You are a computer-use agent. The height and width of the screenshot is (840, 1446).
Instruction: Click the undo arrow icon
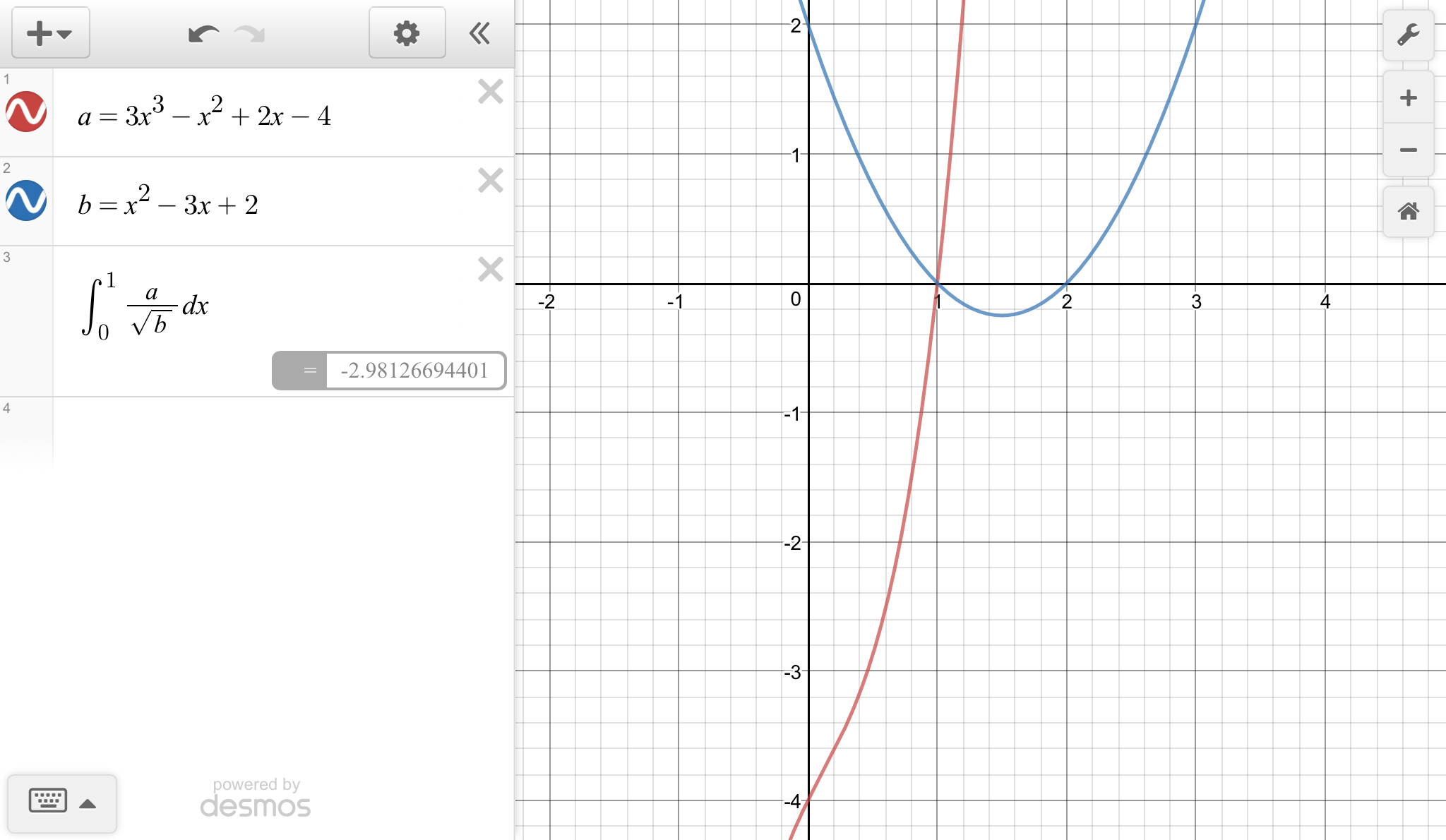click(x=203, y=33)
